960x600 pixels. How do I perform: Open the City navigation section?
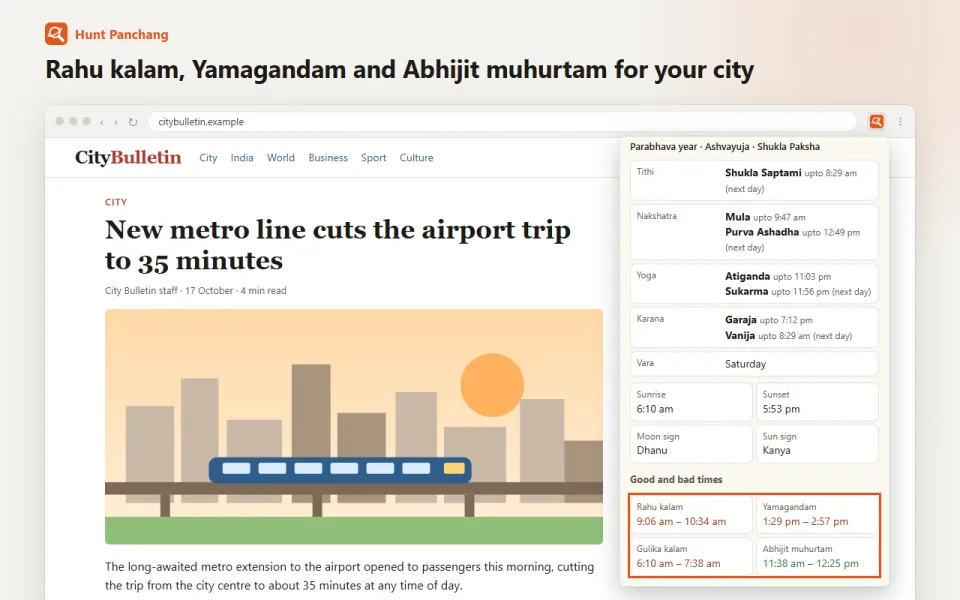click(x=208, y=157)
